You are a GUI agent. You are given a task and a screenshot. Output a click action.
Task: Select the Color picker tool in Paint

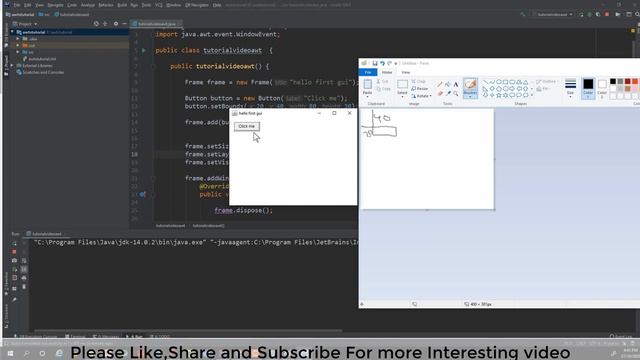(x=448, y=93)
